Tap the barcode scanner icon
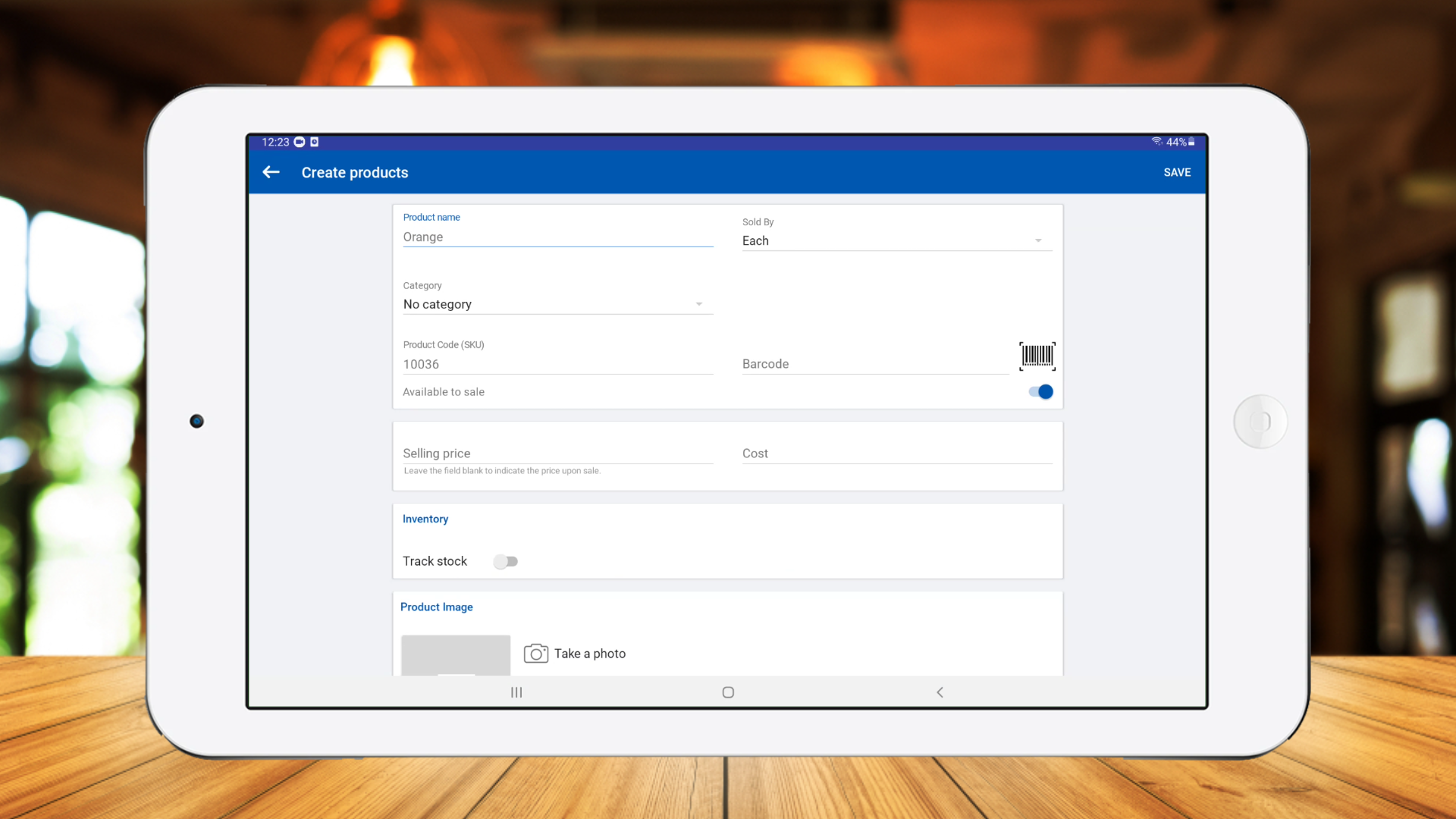 click(1037, 356)
